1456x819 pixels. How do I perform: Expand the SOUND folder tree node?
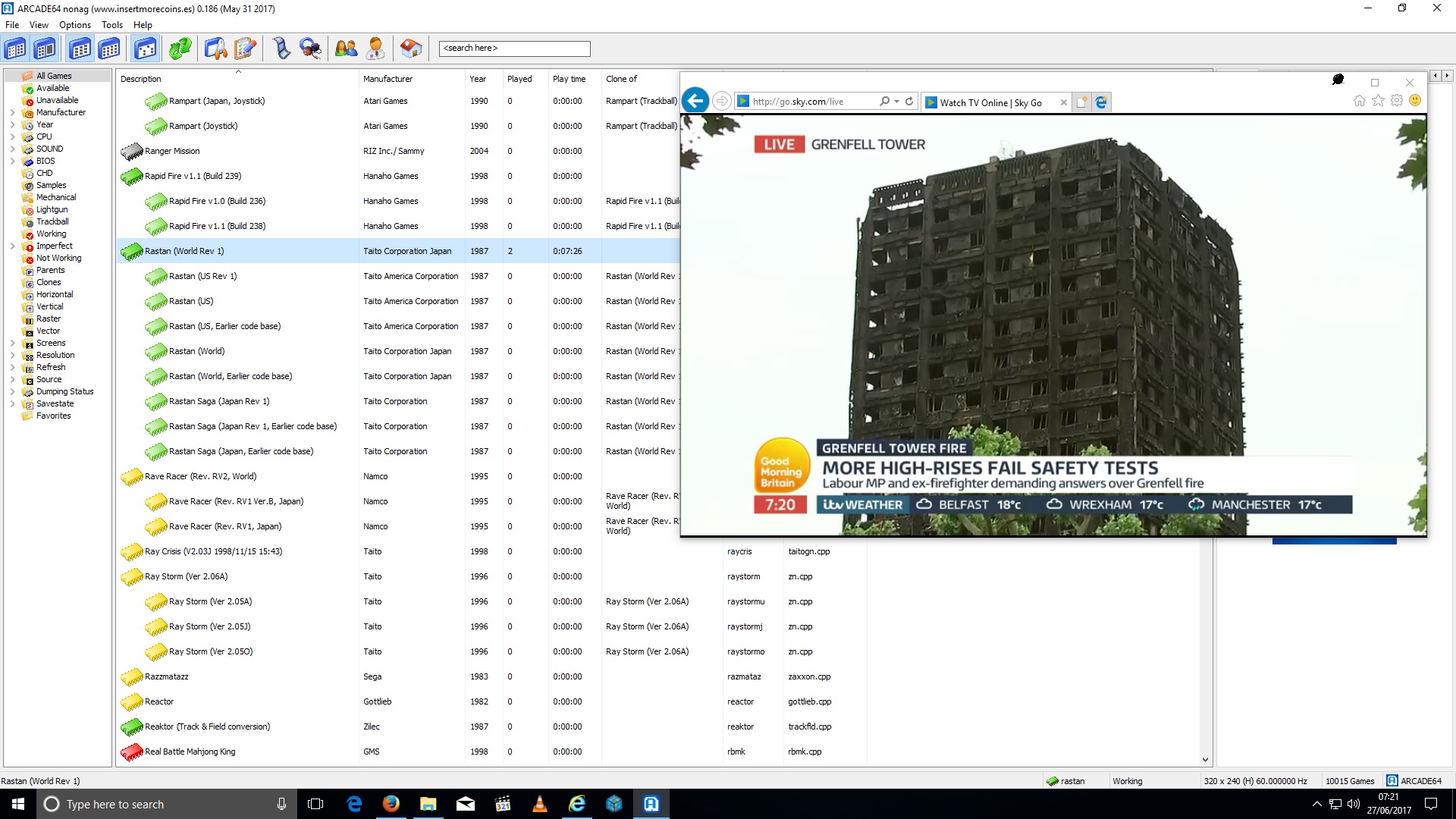point(12,149)
